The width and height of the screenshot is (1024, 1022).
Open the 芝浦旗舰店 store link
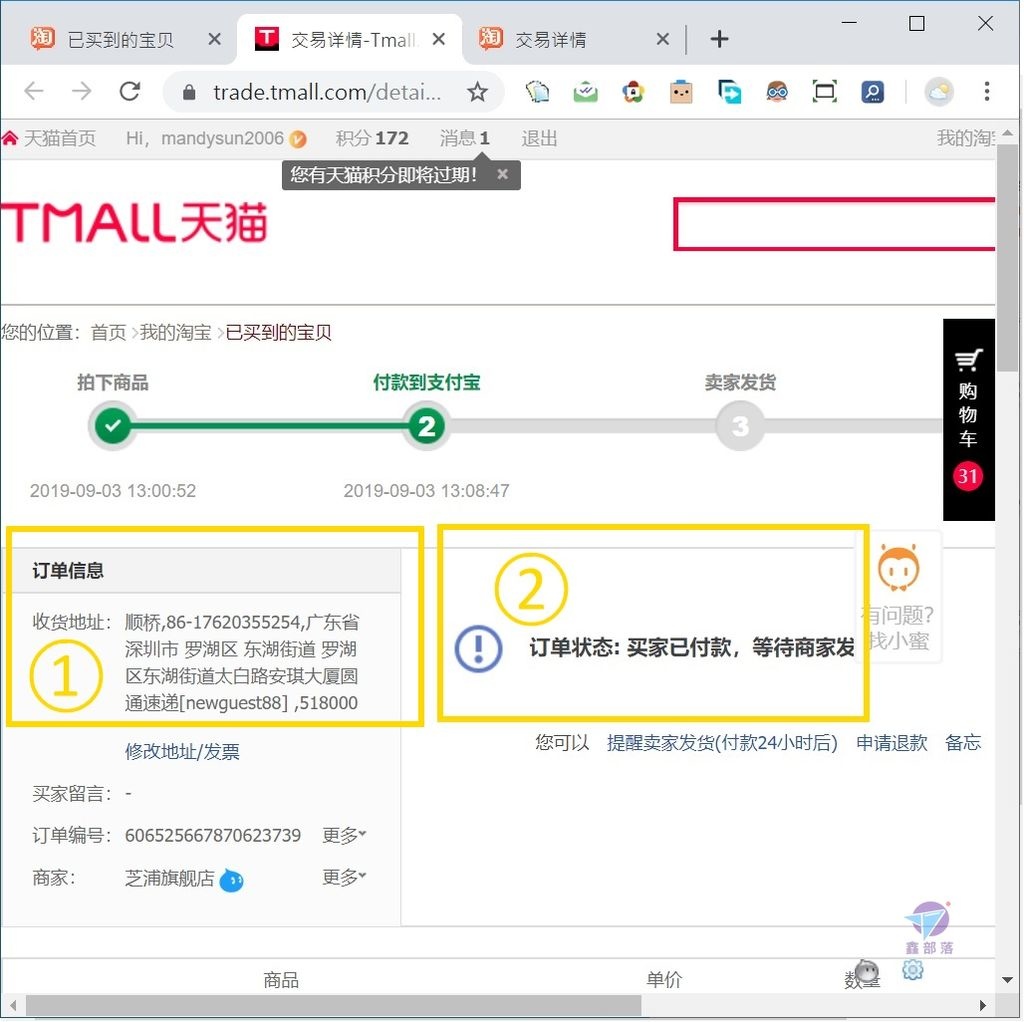coord(170,878)
